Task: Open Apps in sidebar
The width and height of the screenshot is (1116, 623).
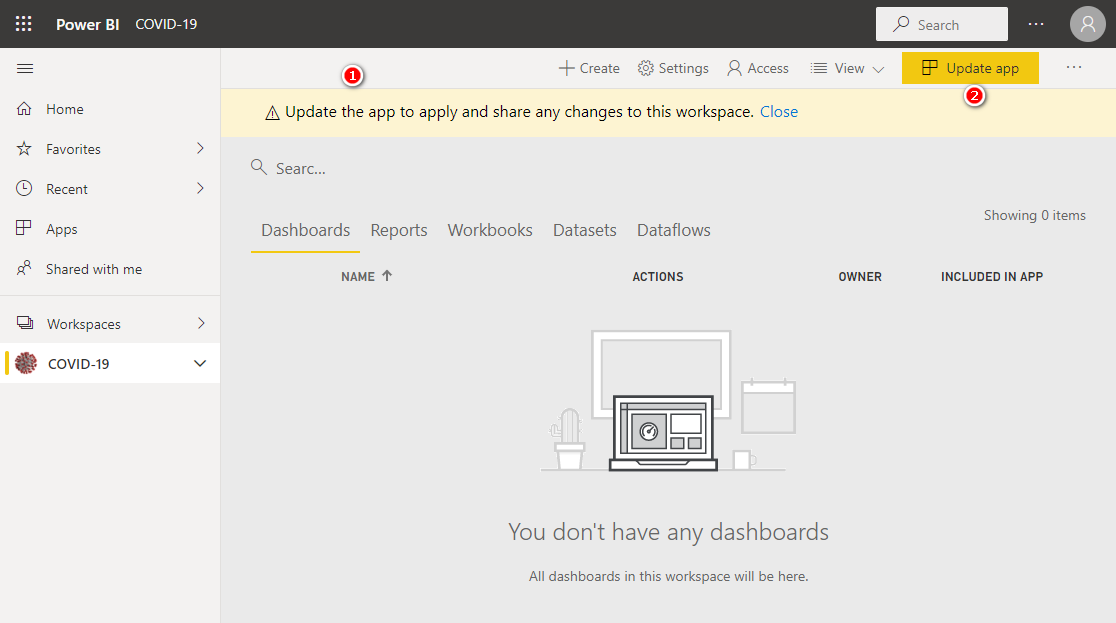Action: 110,229
